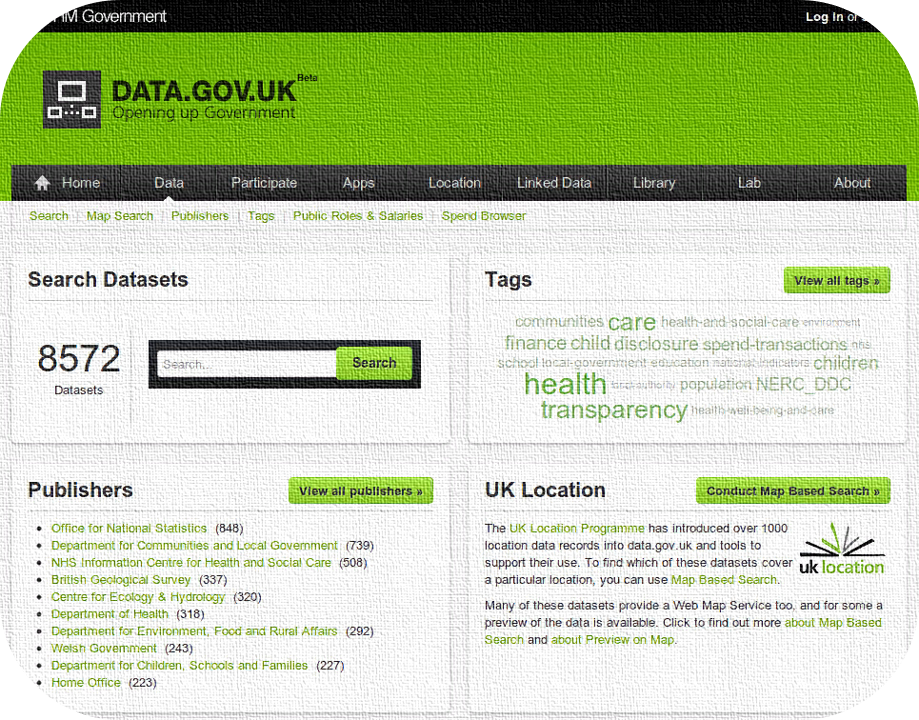Open Public Roles & Salaries link
The height and width of the screenshot is (720, 919).
pos(358,216)
